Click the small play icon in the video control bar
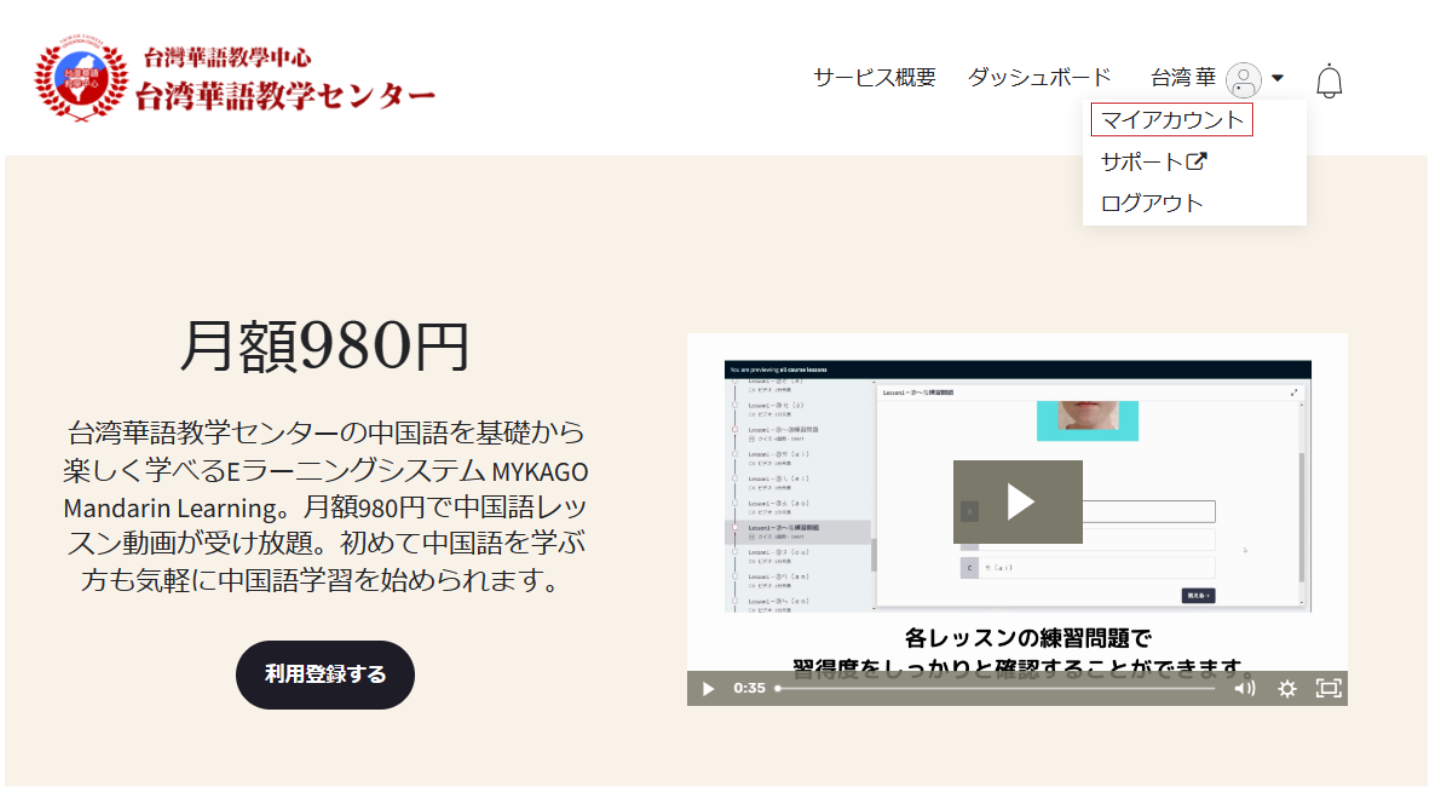The height and width of the screenshot is (810, 1440). click(708, 688)
